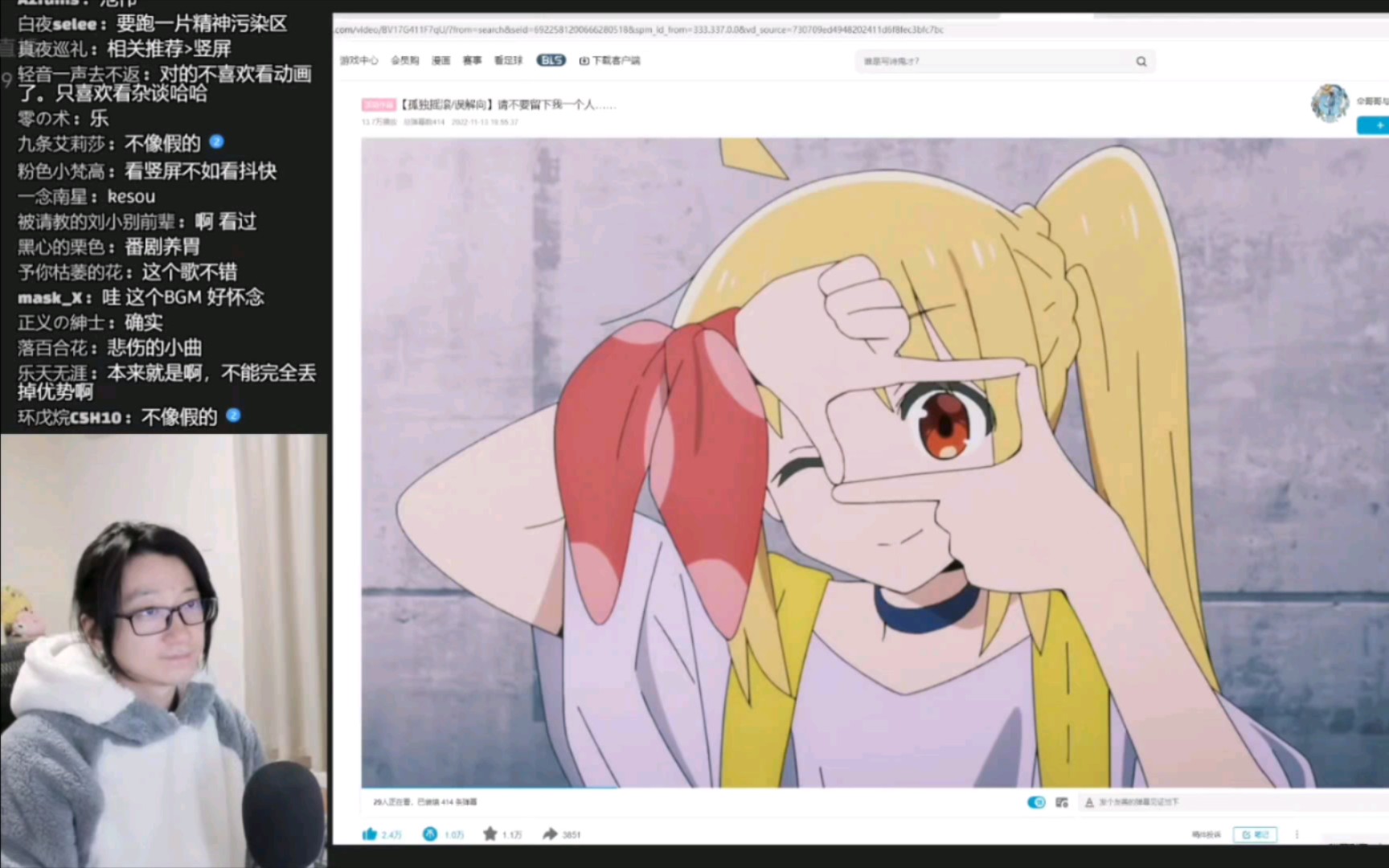Click the 下载客户端 download link
The image size is (1389, 868).
tap(609, 60)
